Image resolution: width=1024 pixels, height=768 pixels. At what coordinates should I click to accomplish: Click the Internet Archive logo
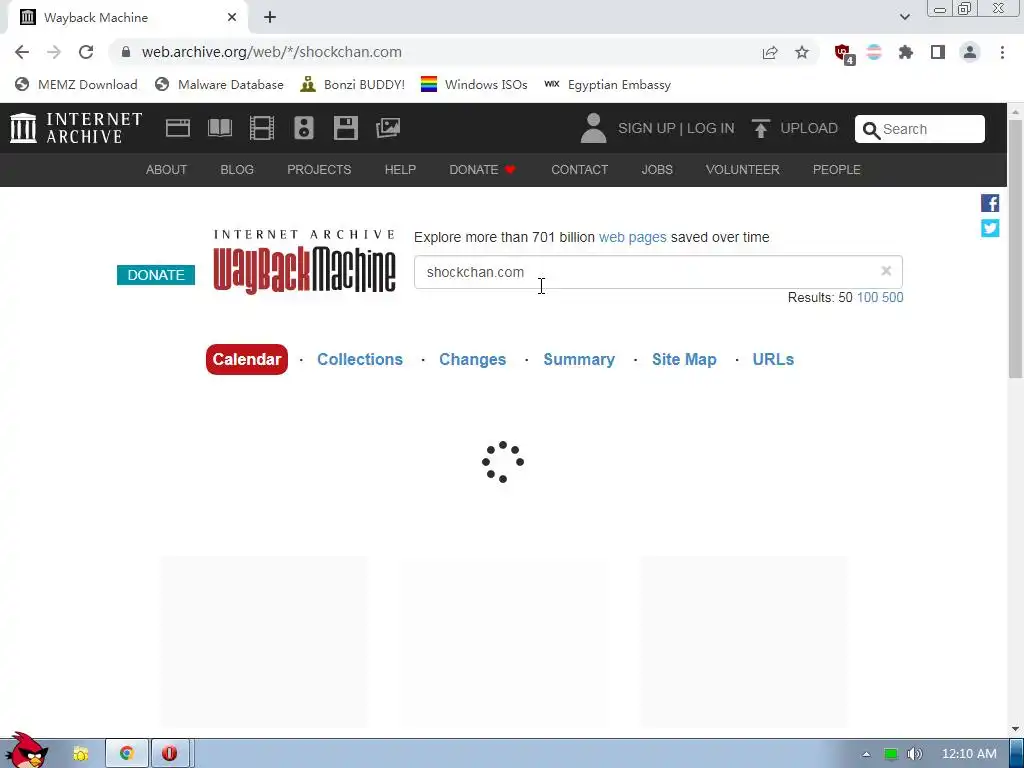tap(76, 128)
